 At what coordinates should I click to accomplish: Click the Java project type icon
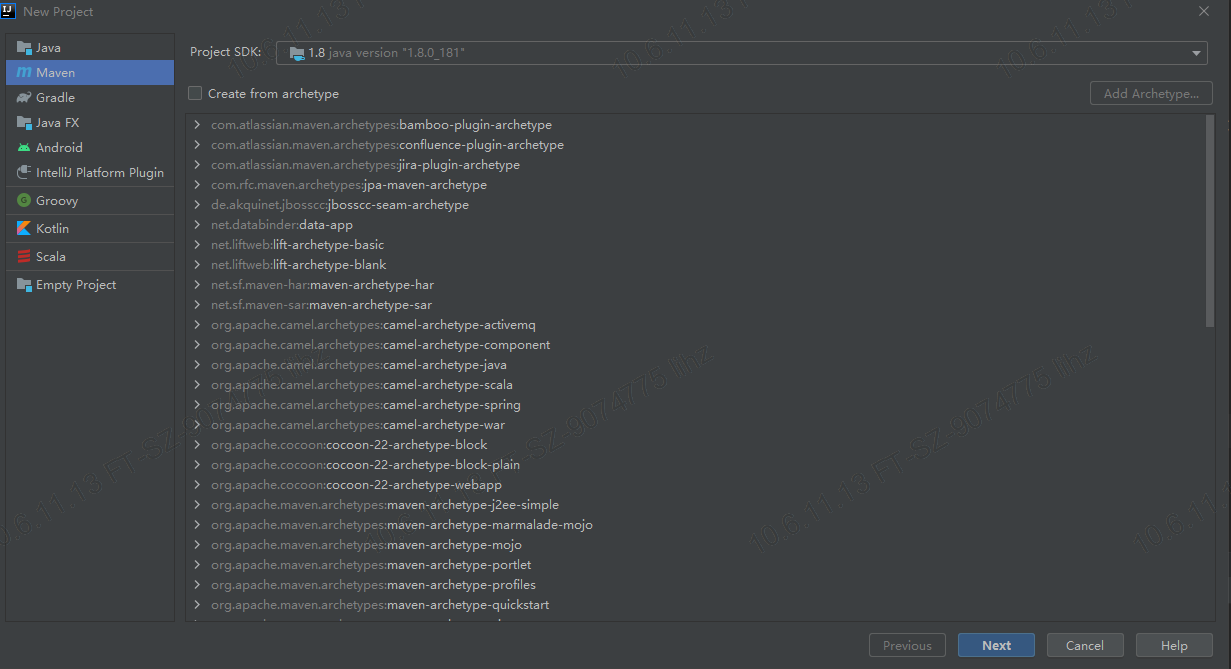24,47
